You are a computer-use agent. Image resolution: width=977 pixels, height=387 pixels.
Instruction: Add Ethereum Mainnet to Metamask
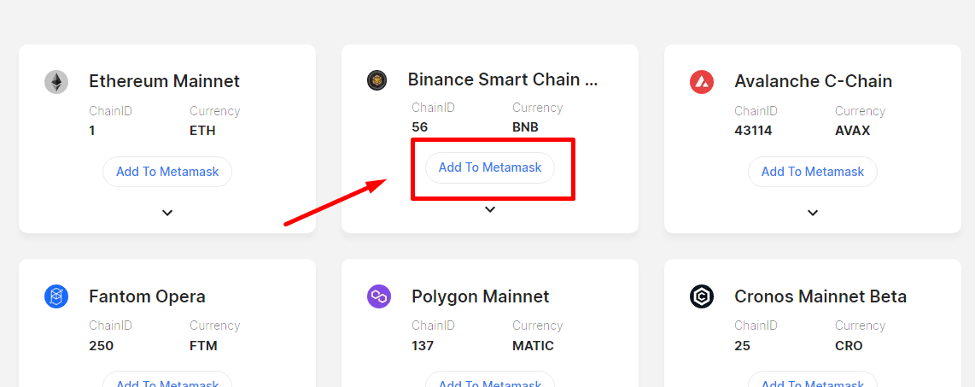(167, 171)
